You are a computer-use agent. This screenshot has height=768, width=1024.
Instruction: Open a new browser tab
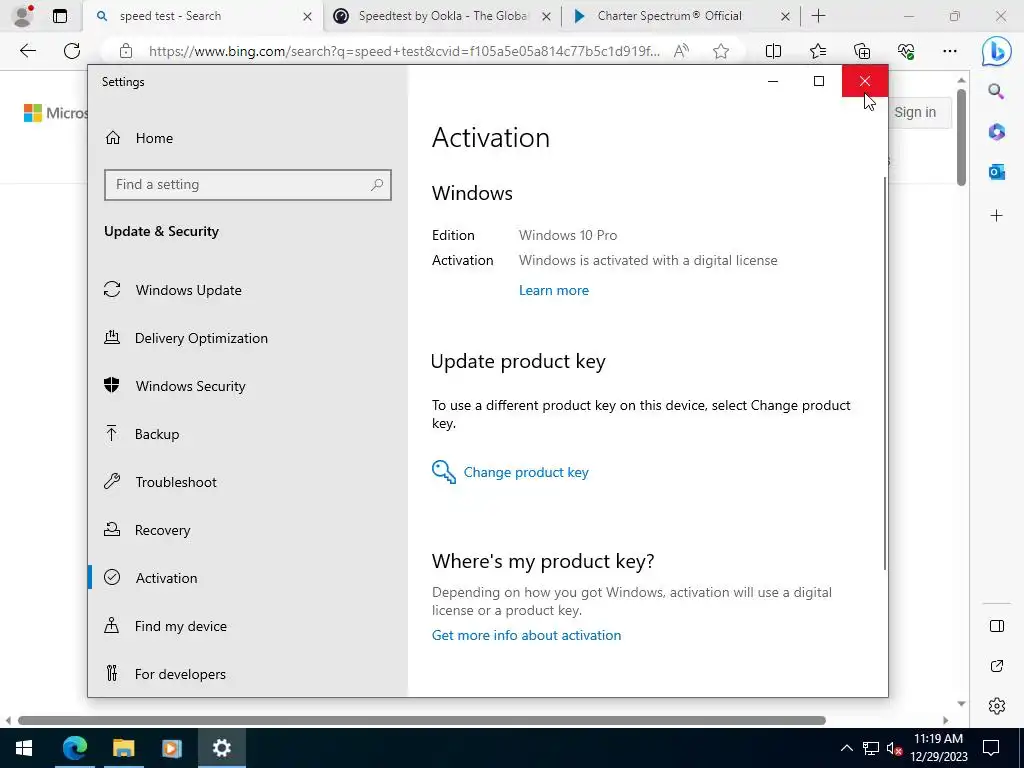[x=818, y=16]
